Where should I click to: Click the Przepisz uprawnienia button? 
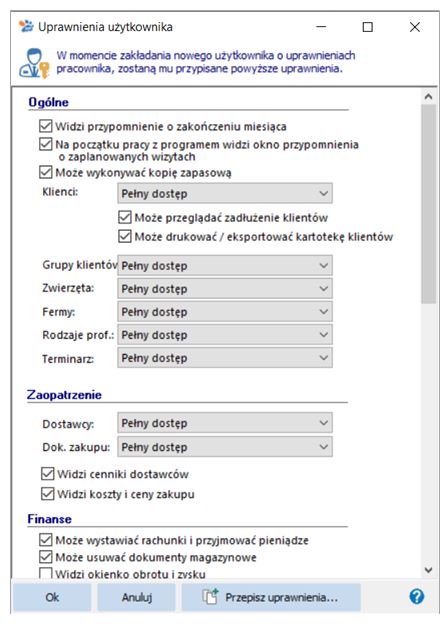coord(271,597)
